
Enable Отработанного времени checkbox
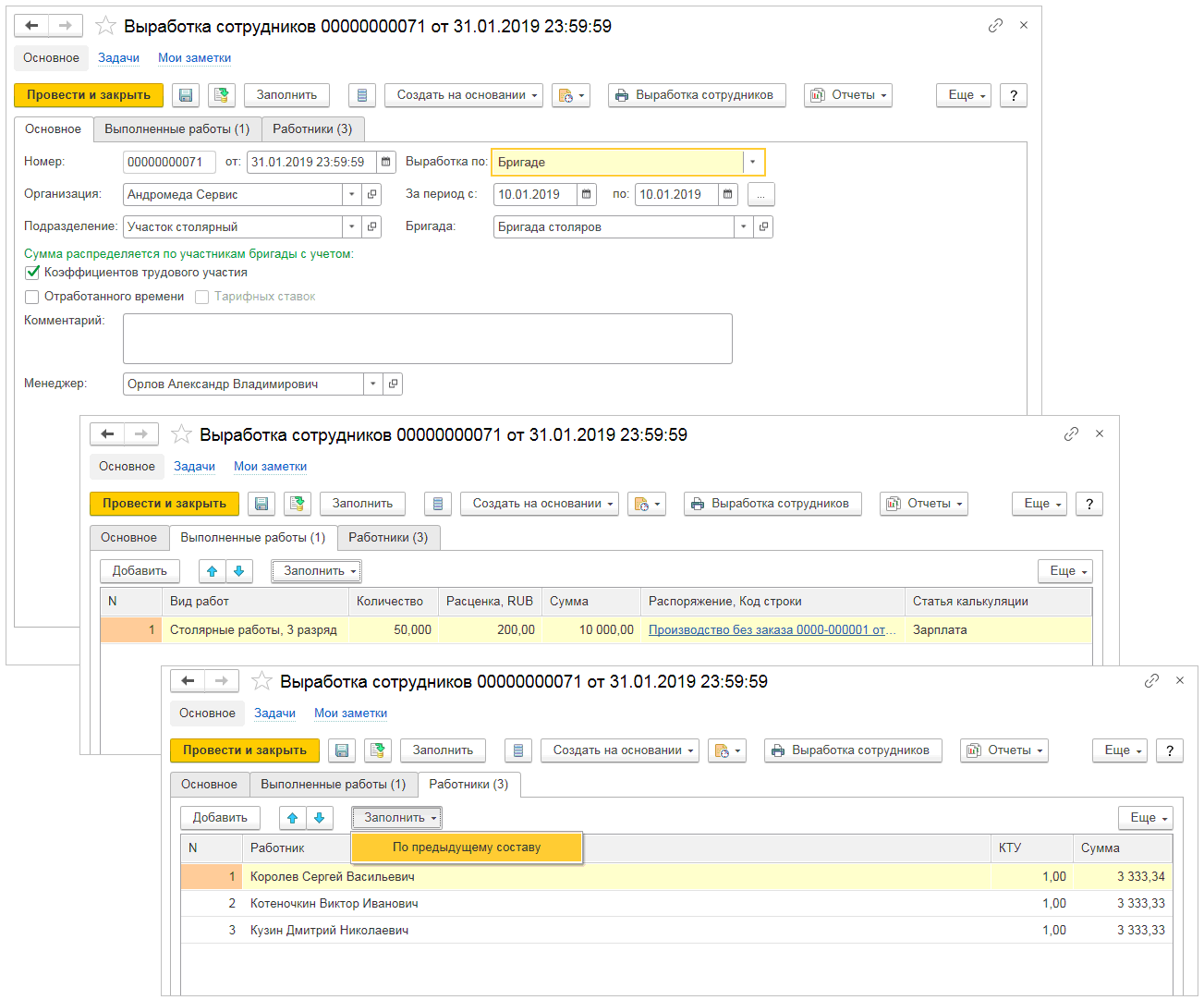[32, 297]
